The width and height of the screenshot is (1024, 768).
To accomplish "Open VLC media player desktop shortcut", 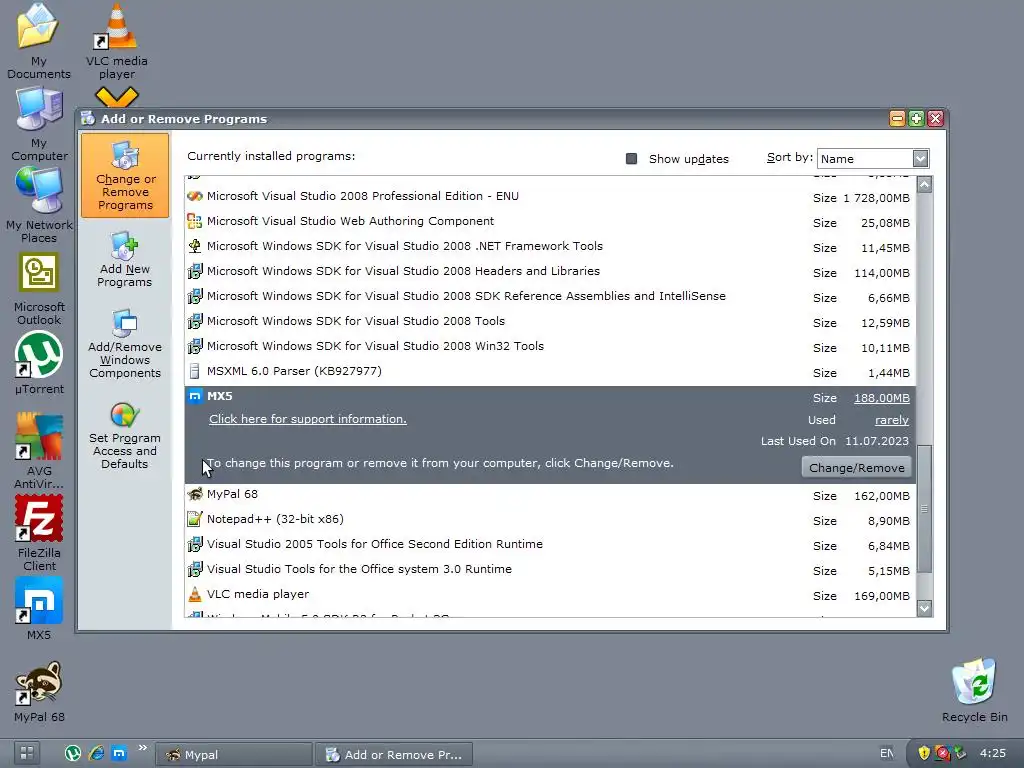I will 116,40.
